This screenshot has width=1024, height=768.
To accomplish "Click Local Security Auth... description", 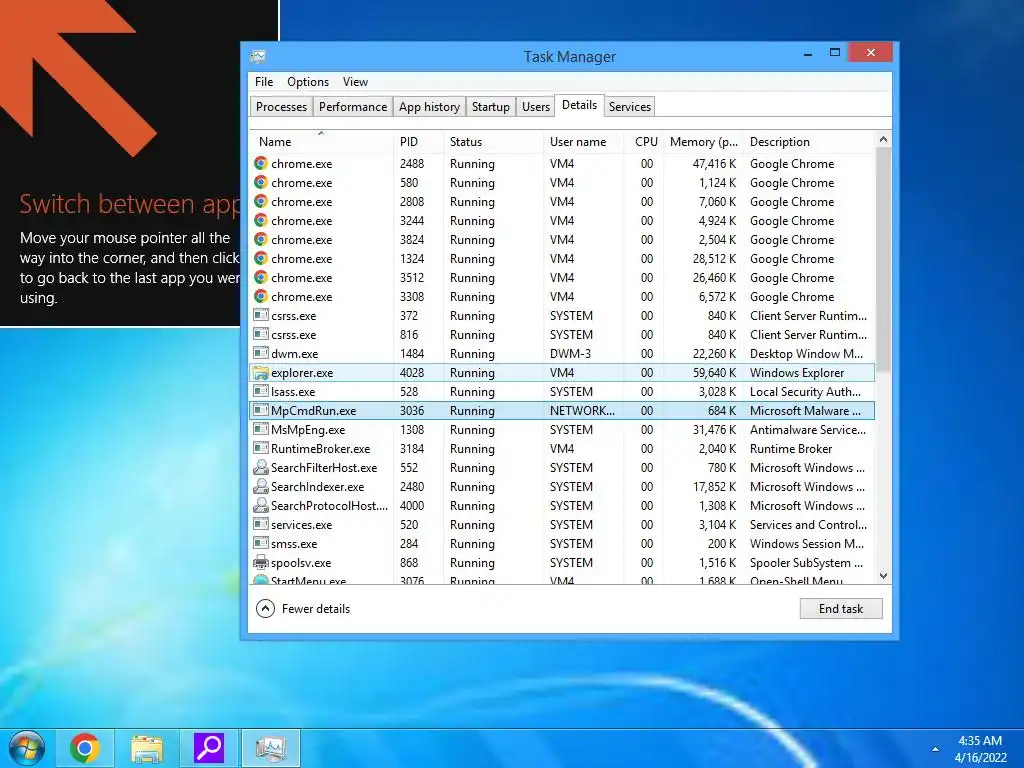I will coord(805,392).
